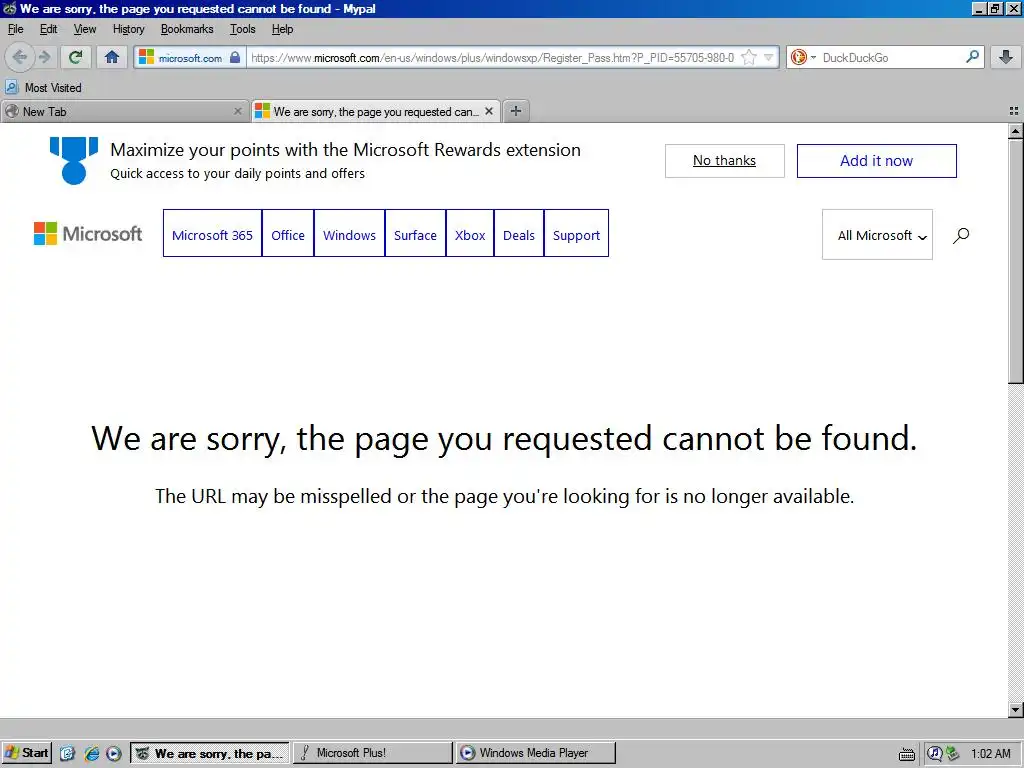
Task: Switch to Microsoft Plus! taskbar window
Action: (372, 753)
